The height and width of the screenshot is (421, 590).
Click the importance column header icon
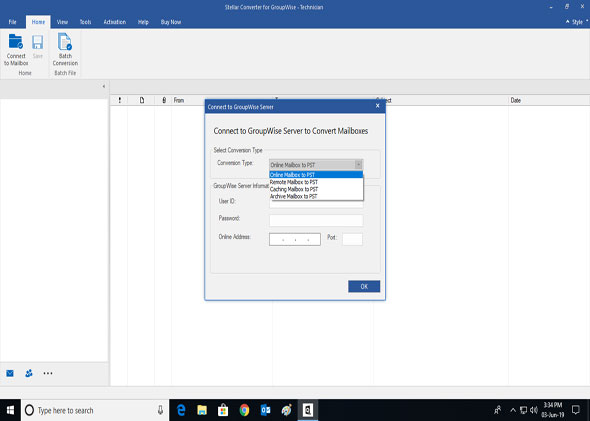(x=120, y=100)
